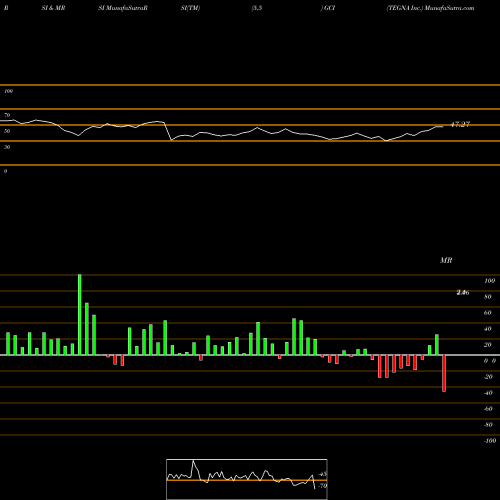This screenshot has width=500, height=500.
Task: Click the "20" label on the MR axis
Action: [488, 345]
